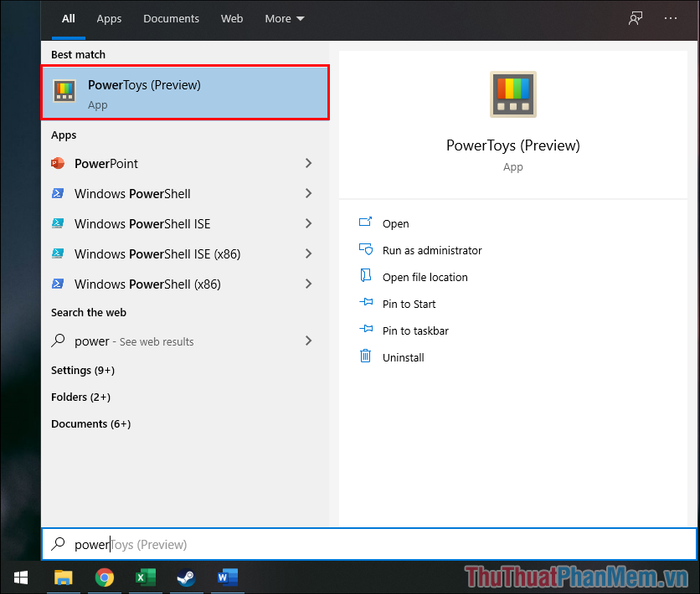Click the Open action icon
The width and height of the screenshot is (700, 594).
[x=365, y=222]
